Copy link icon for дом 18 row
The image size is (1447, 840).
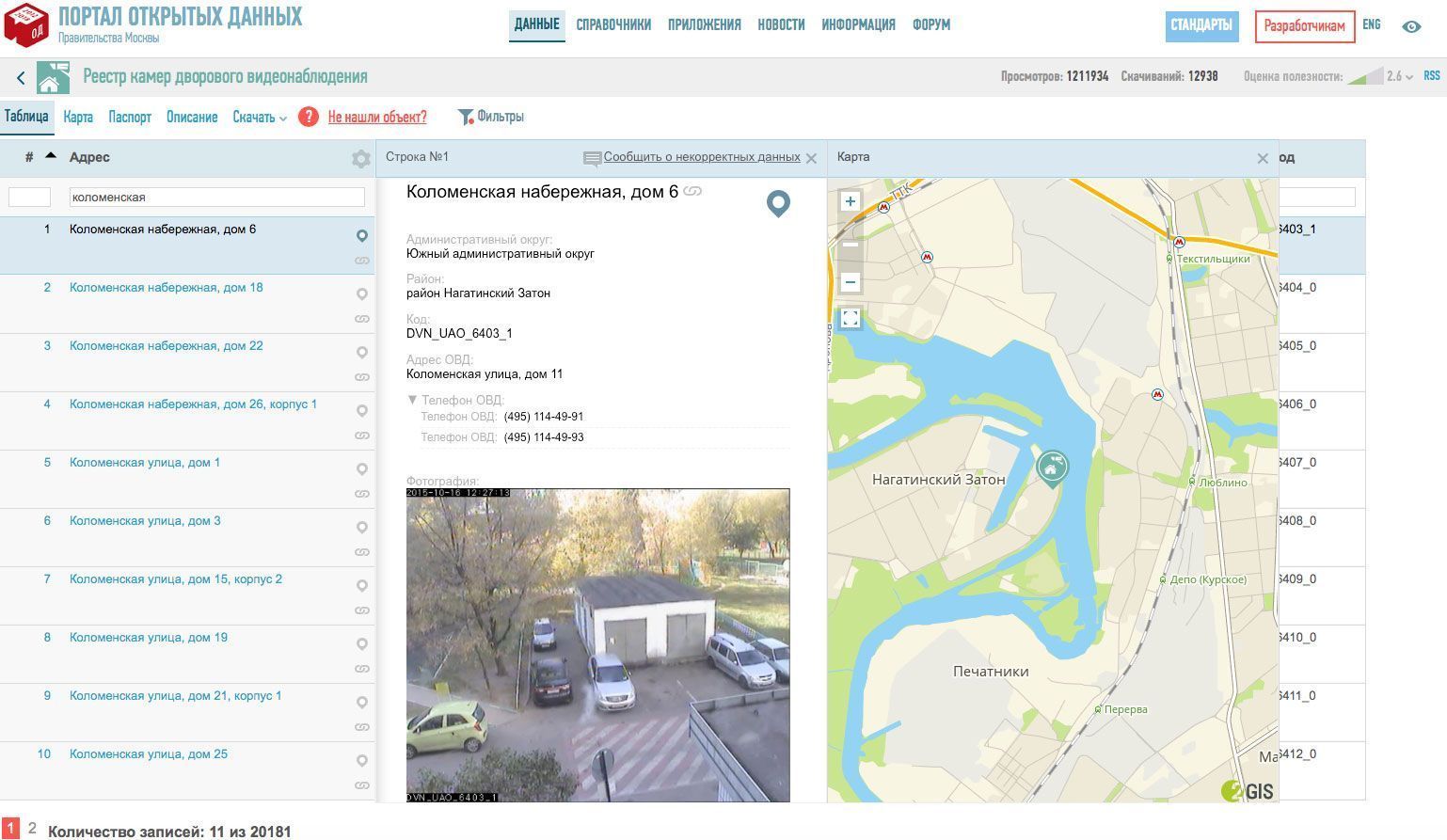click(362, 319)
